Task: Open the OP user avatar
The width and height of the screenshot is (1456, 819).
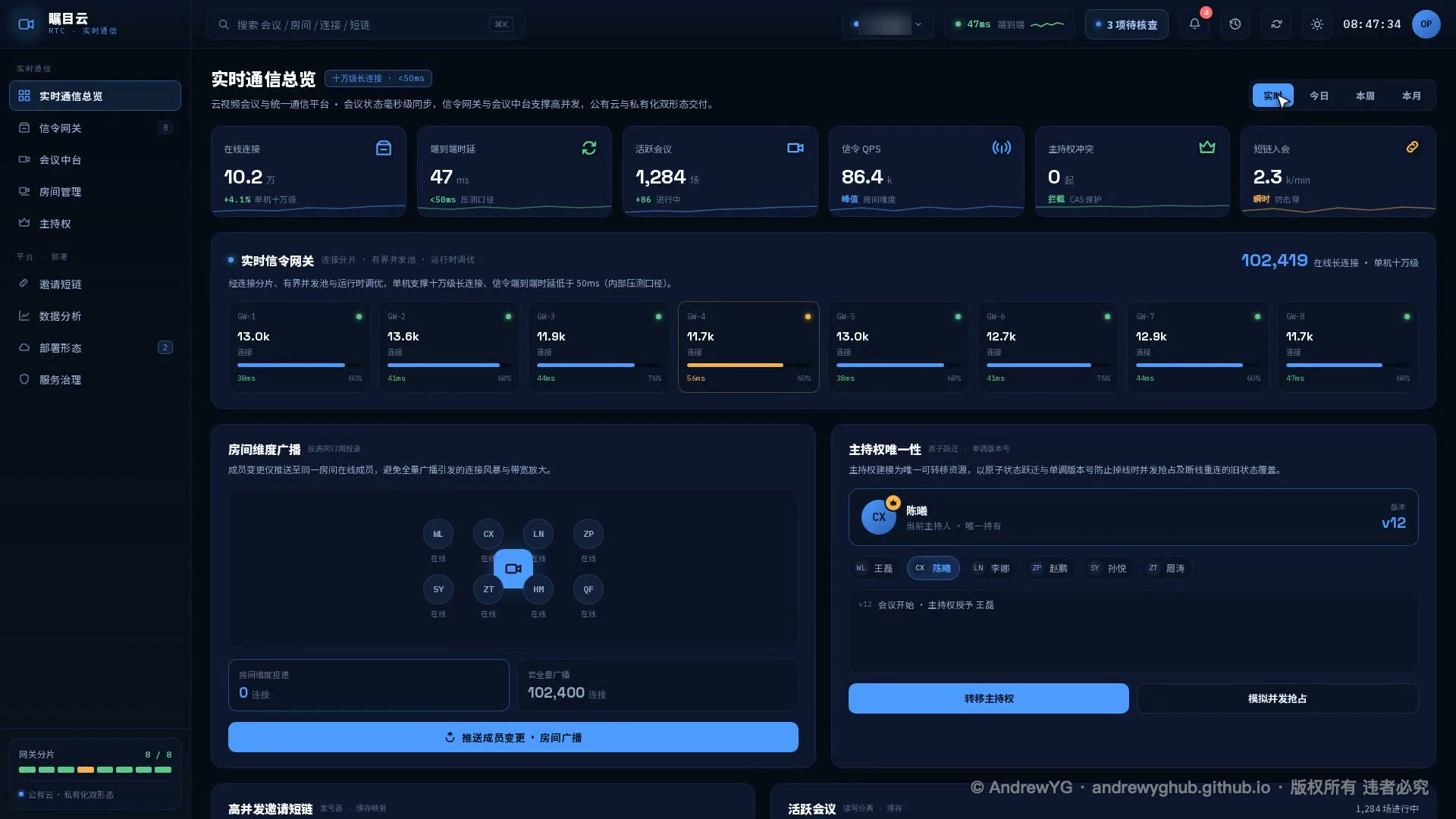Action: [1426, 24]
